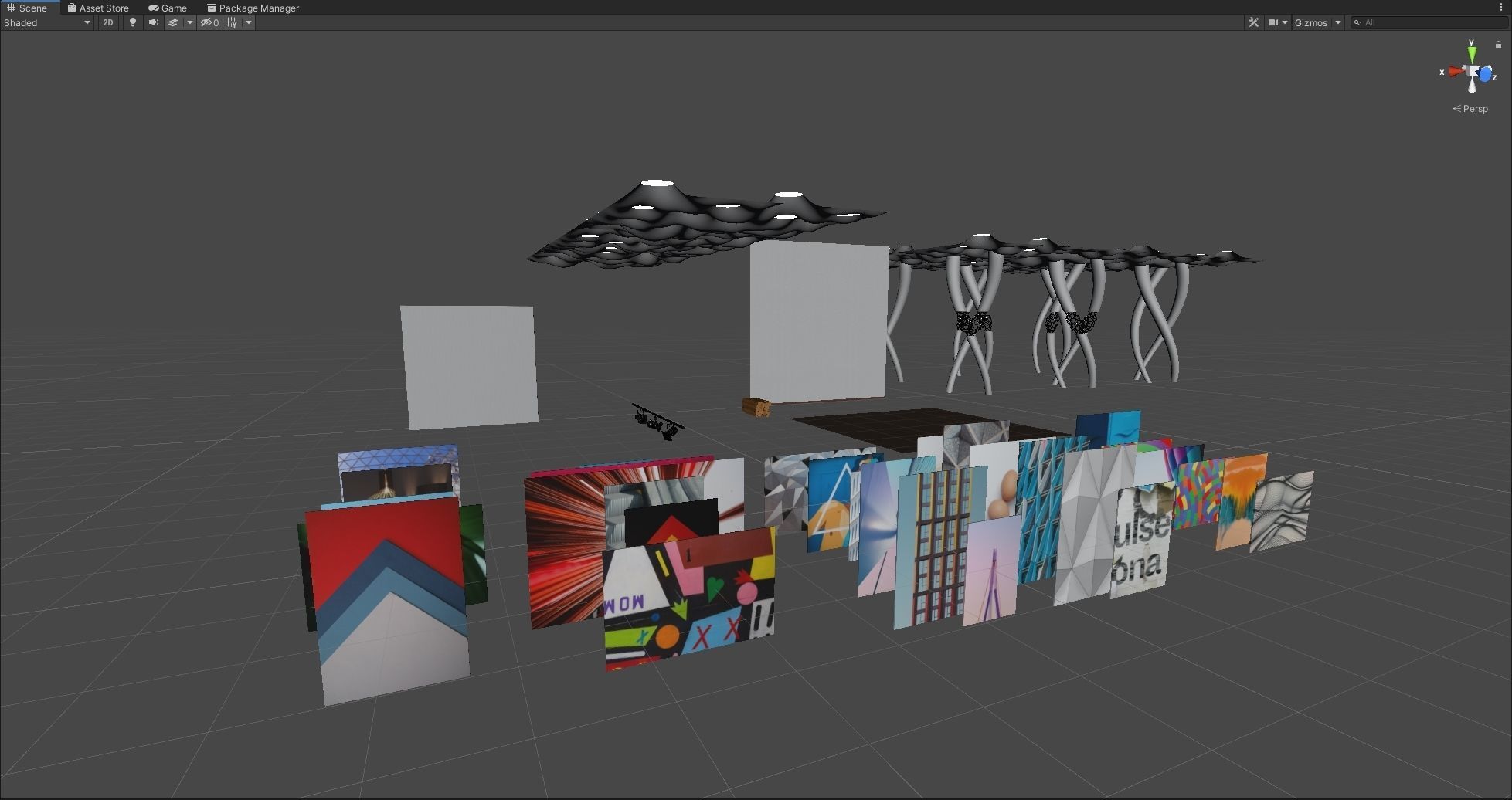Toggle the scene gizmo rotation lock
Image resolution: width=1512 pixels, height=800 pixels.
[x=1498, y=45]
